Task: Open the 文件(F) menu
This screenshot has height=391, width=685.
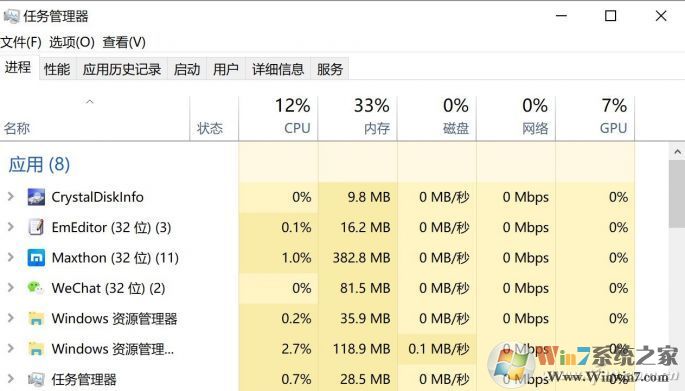Action: (21, 42)
